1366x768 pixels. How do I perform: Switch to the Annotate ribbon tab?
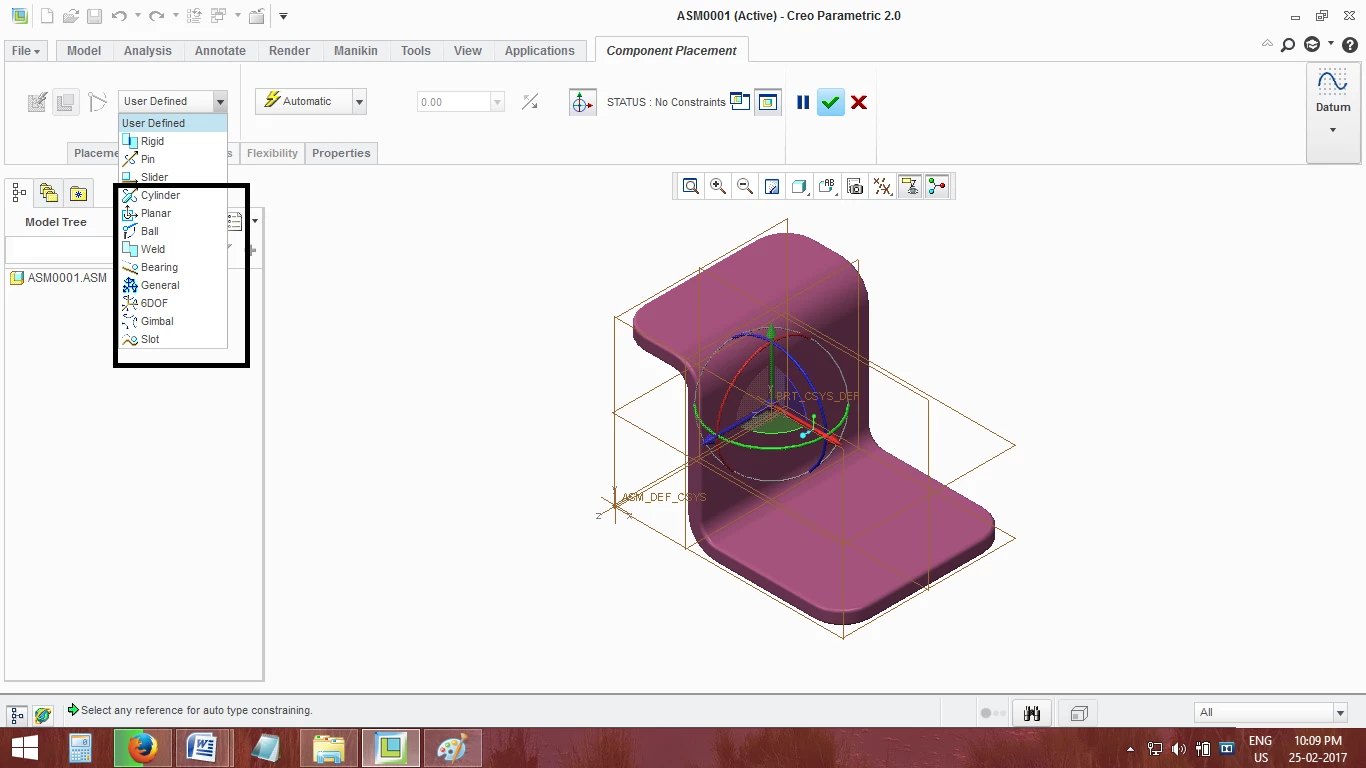(x=220, y=51)
